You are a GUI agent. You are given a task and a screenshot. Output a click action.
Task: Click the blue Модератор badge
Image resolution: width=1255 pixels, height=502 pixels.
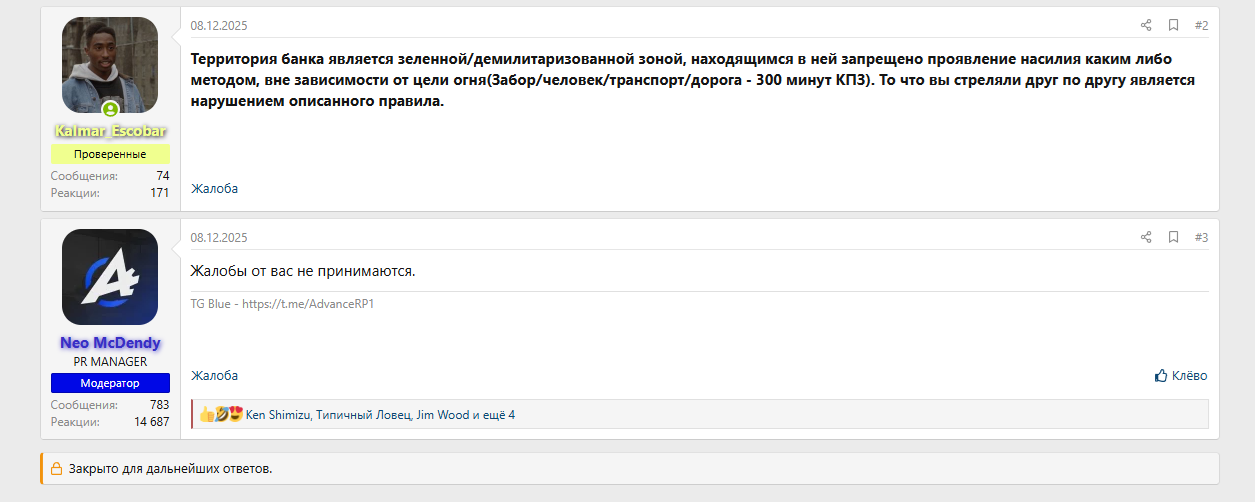pyautogui.click(x=110, y=383)
